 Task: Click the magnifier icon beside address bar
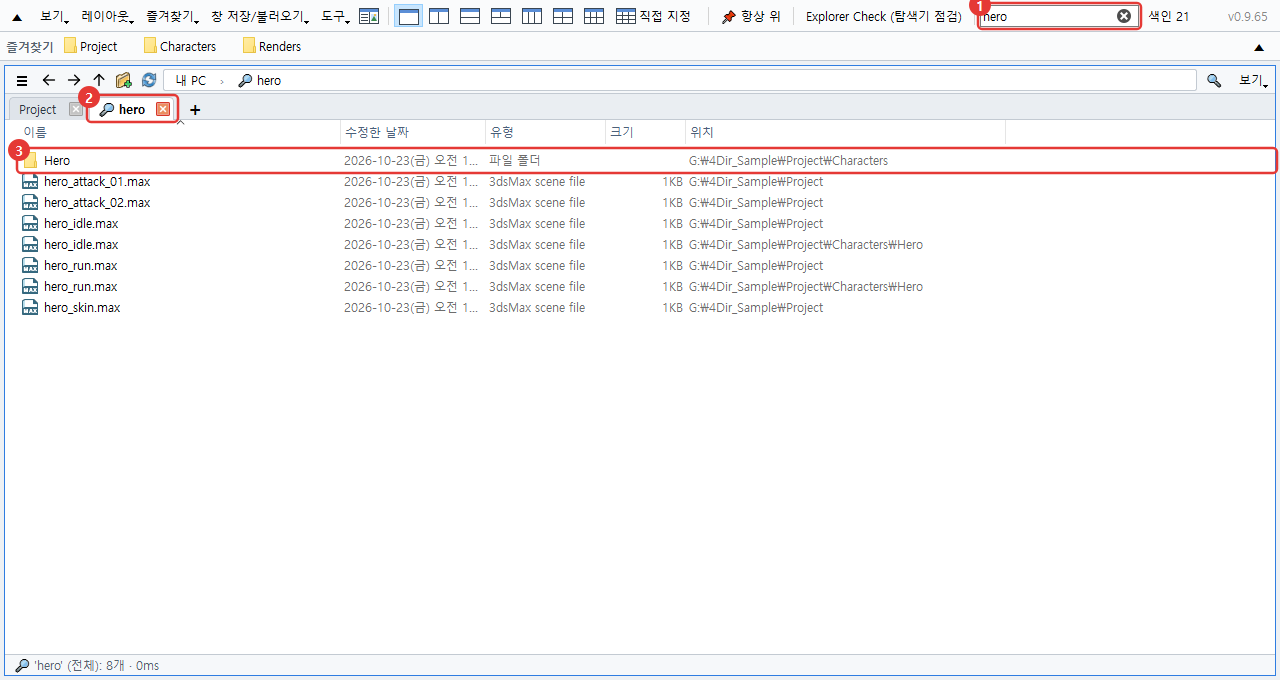[x=1214, y=80]
